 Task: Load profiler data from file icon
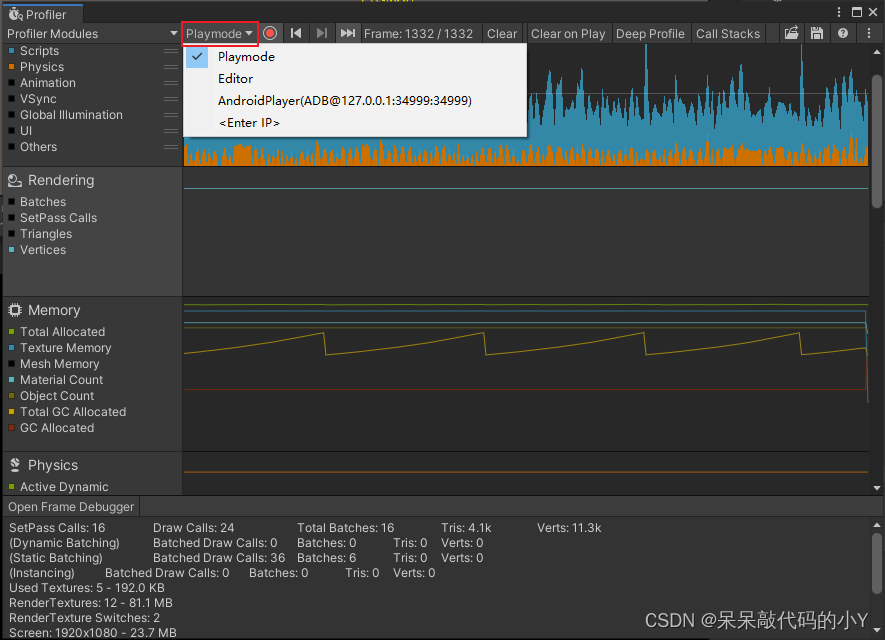(791, 33)
